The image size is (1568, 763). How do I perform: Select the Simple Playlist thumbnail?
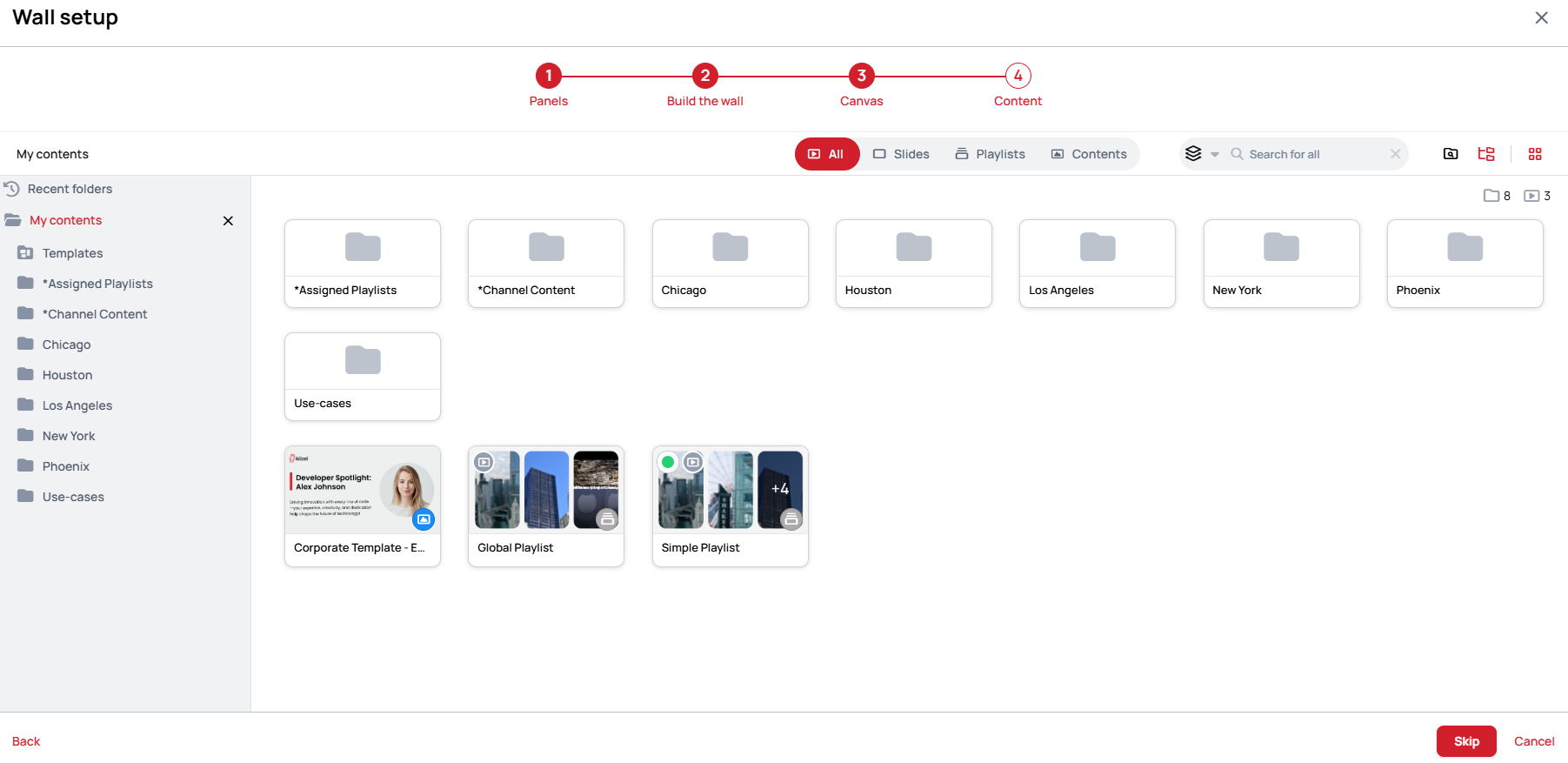coord(731,490)
